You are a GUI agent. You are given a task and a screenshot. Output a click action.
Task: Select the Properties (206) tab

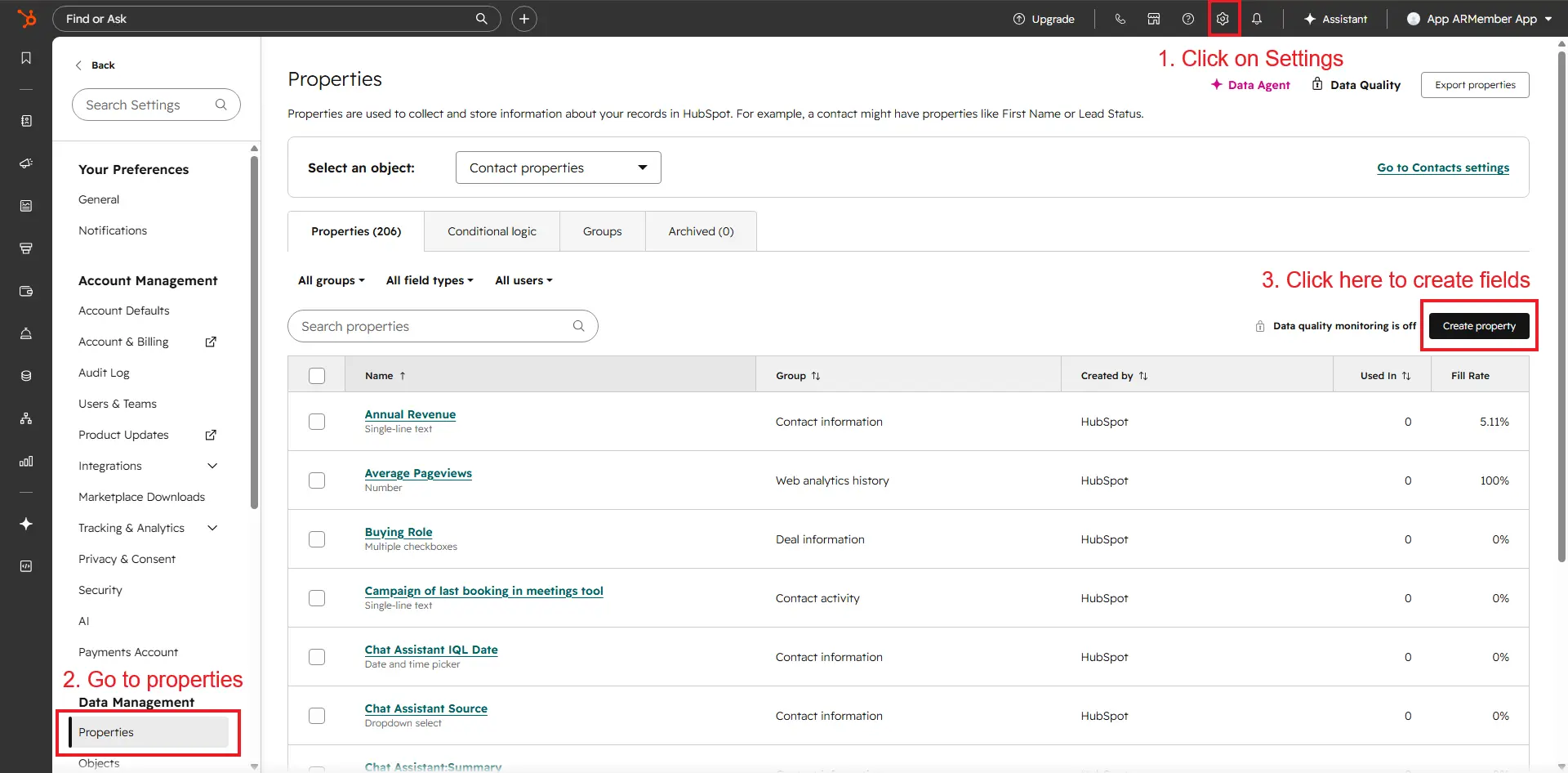click(x=356, y=231)
